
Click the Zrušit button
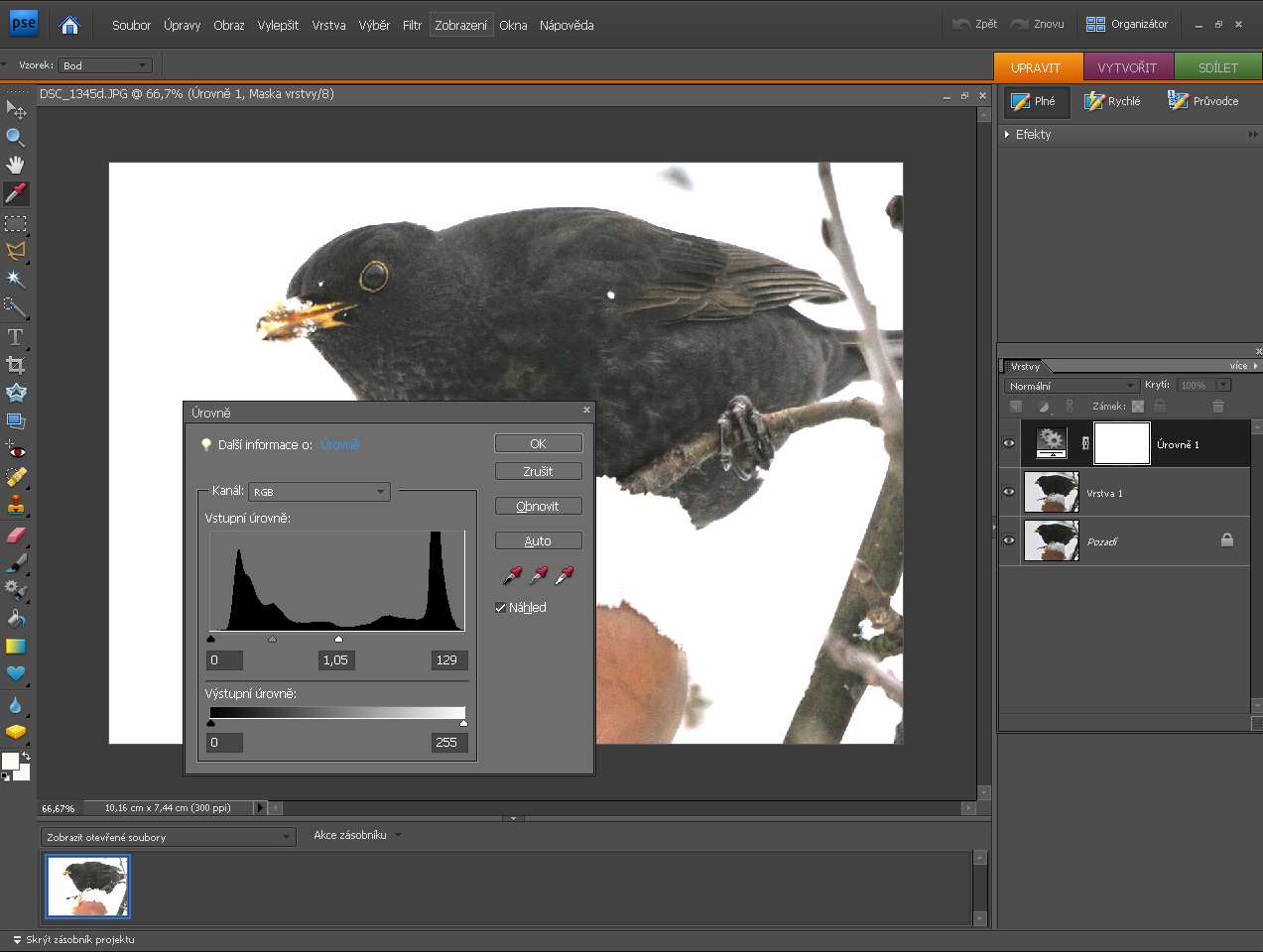click(538, 471)
